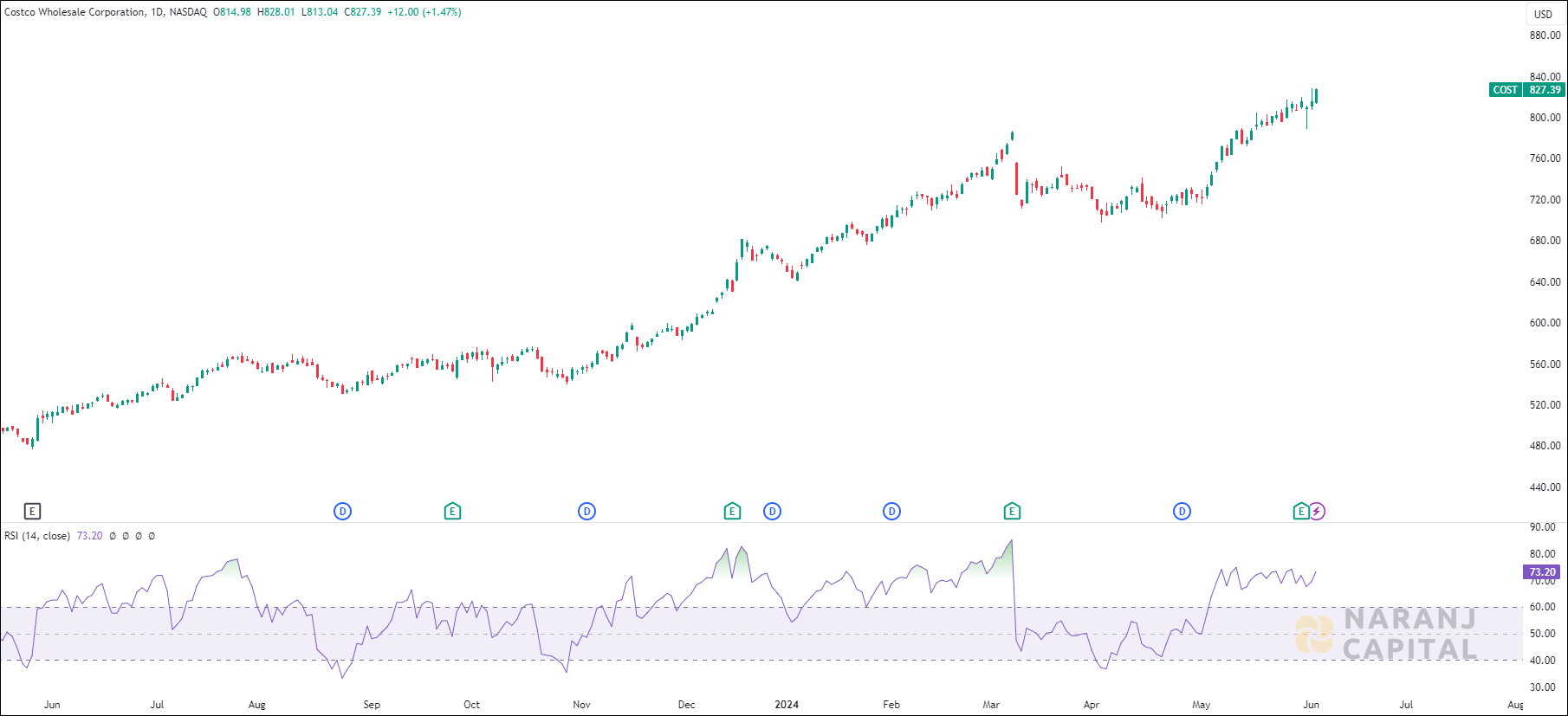Click the 560.00 price axis label
Viewport: 1568px width, 716px height.
(1545, 364)
